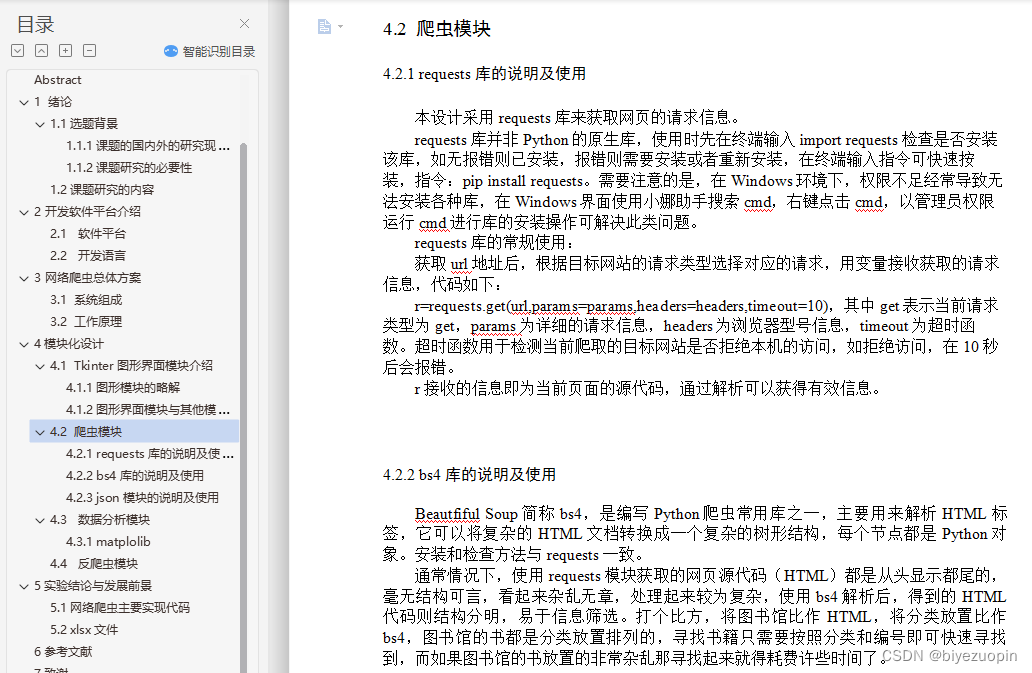Viewport: 1032px width, 673px height.
Task: Click the minus outline-level icon
Action: coord(90,51)
